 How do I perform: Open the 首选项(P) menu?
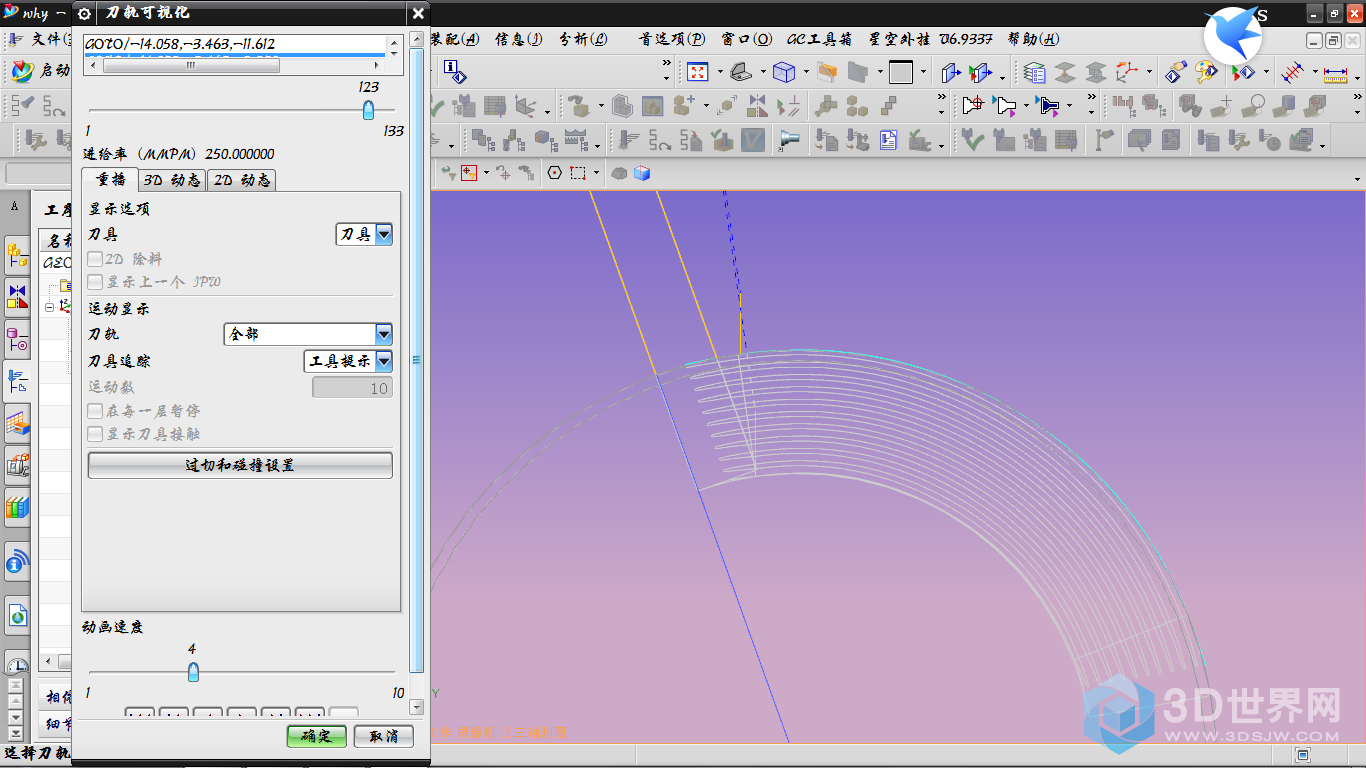click(672, 39)
